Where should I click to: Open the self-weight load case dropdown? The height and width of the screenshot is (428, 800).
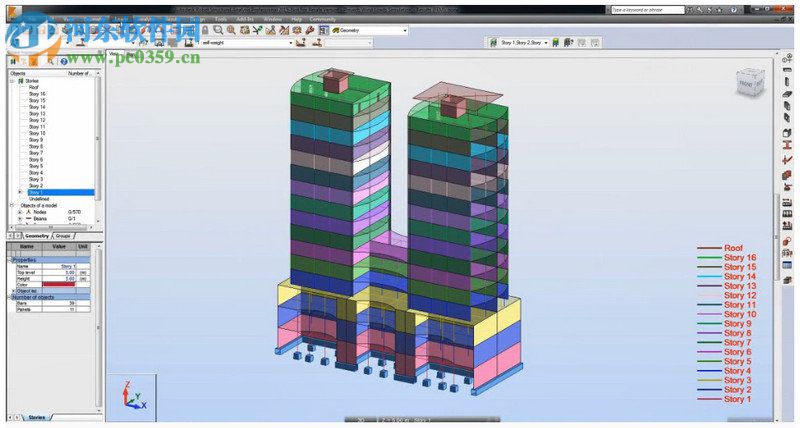tap(291, 43)
